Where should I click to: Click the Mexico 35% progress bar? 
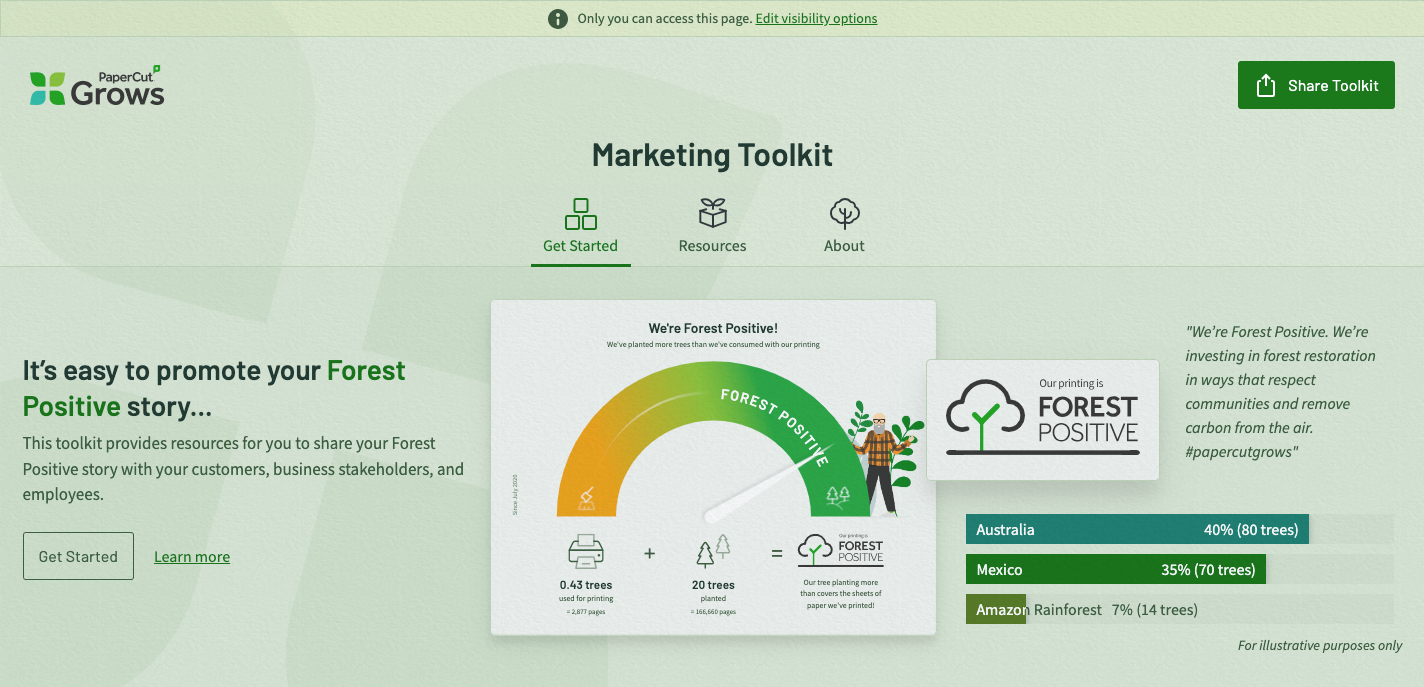pyautogui.click(x=1115, y=570)
